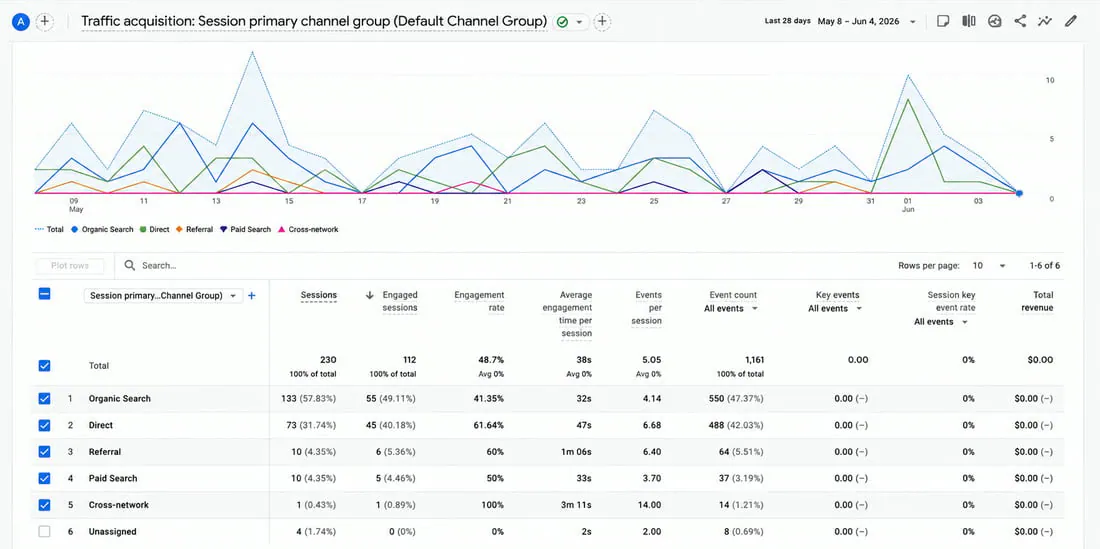Click the Total legend marker
The width and height of the screenshot is (1100, 549).
39,229
